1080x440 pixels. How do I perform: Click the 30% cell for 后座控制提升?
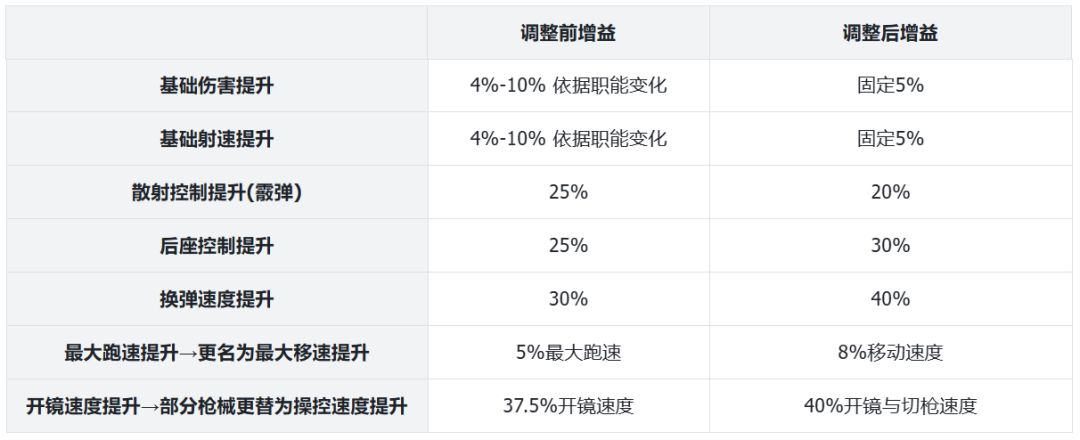pos(890,245)
